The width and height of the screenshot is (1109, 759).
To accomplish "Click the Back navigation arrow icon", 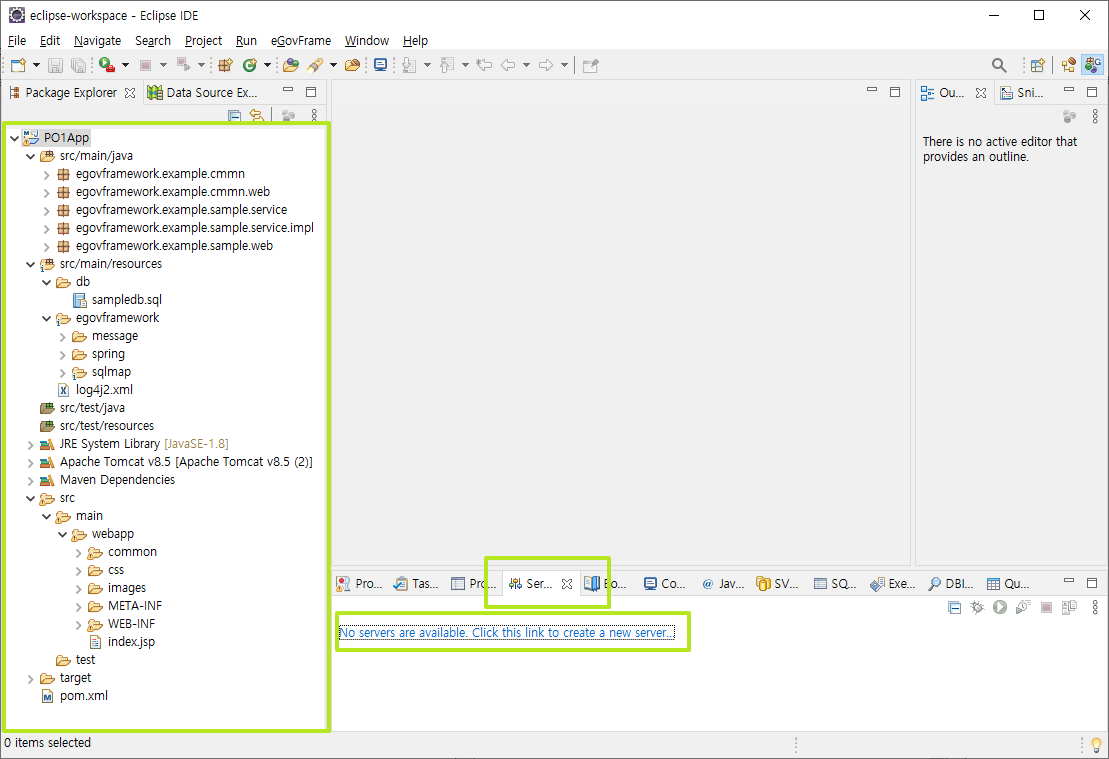I will coord(508,65).
